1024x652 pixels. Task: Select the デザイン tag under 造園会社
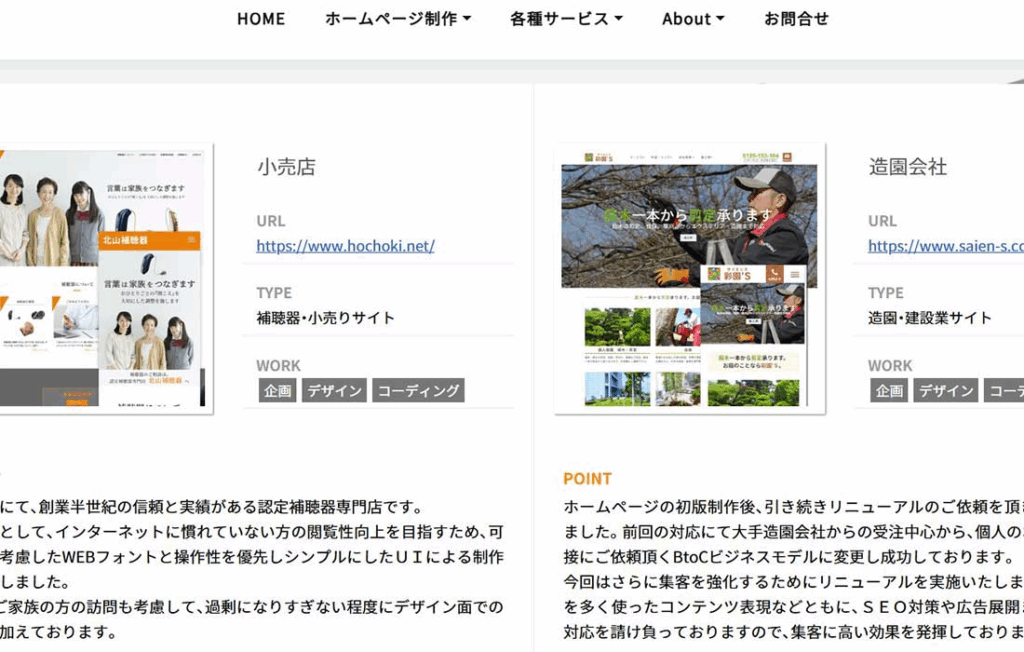pos(946,391)
